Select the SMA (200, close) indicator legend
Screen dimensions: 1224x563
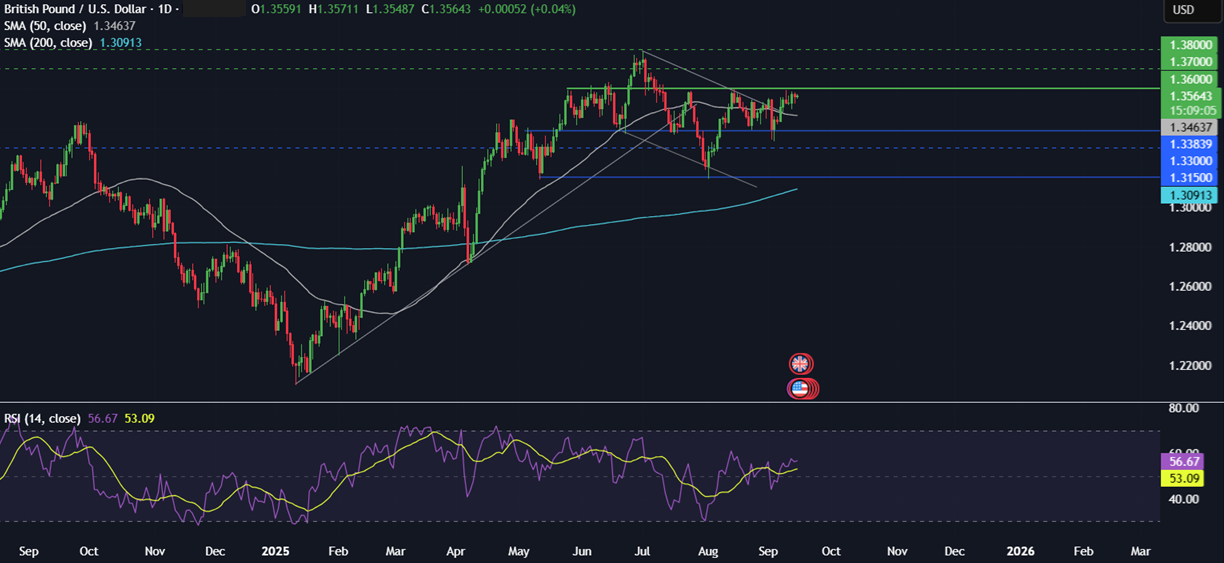pos(48,43)
